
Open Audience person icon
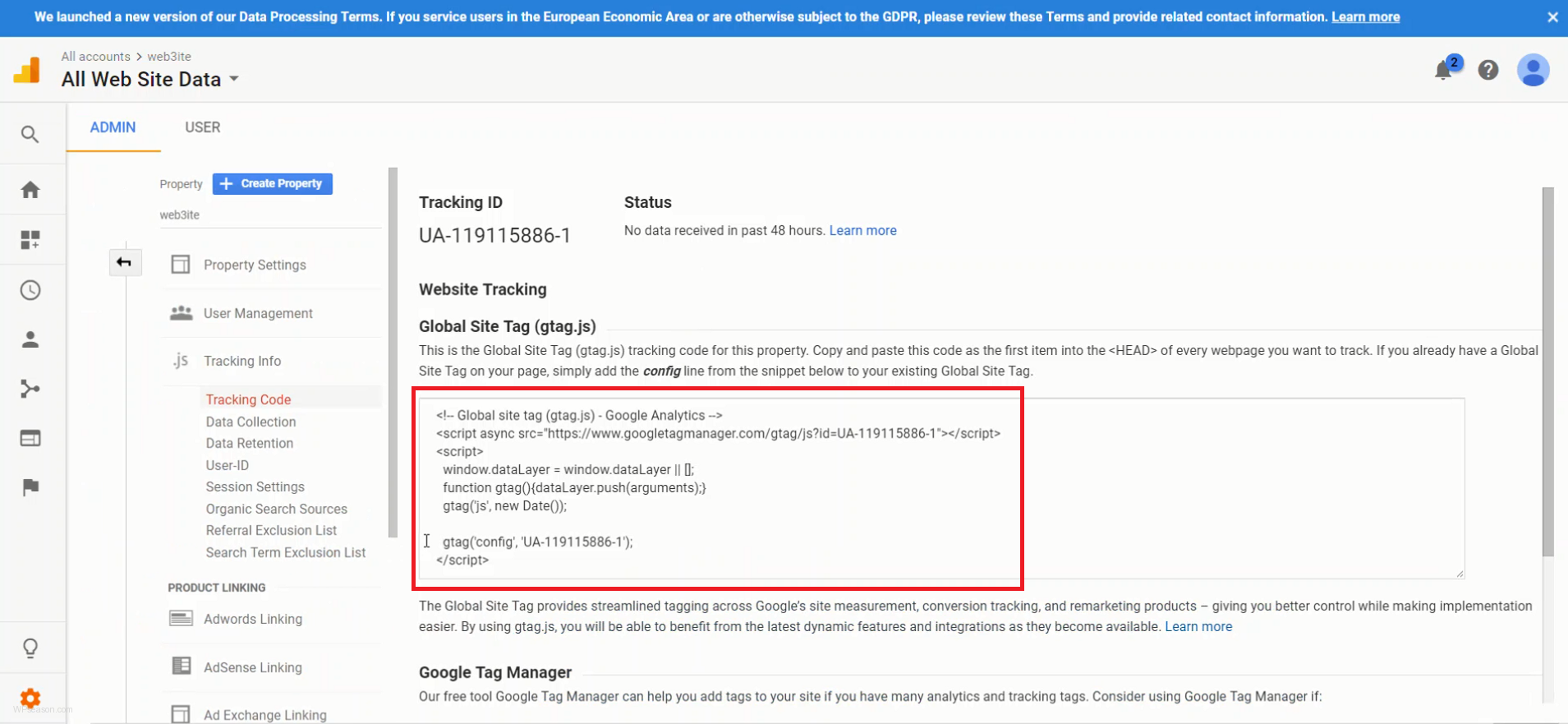[x=30, y=339]
